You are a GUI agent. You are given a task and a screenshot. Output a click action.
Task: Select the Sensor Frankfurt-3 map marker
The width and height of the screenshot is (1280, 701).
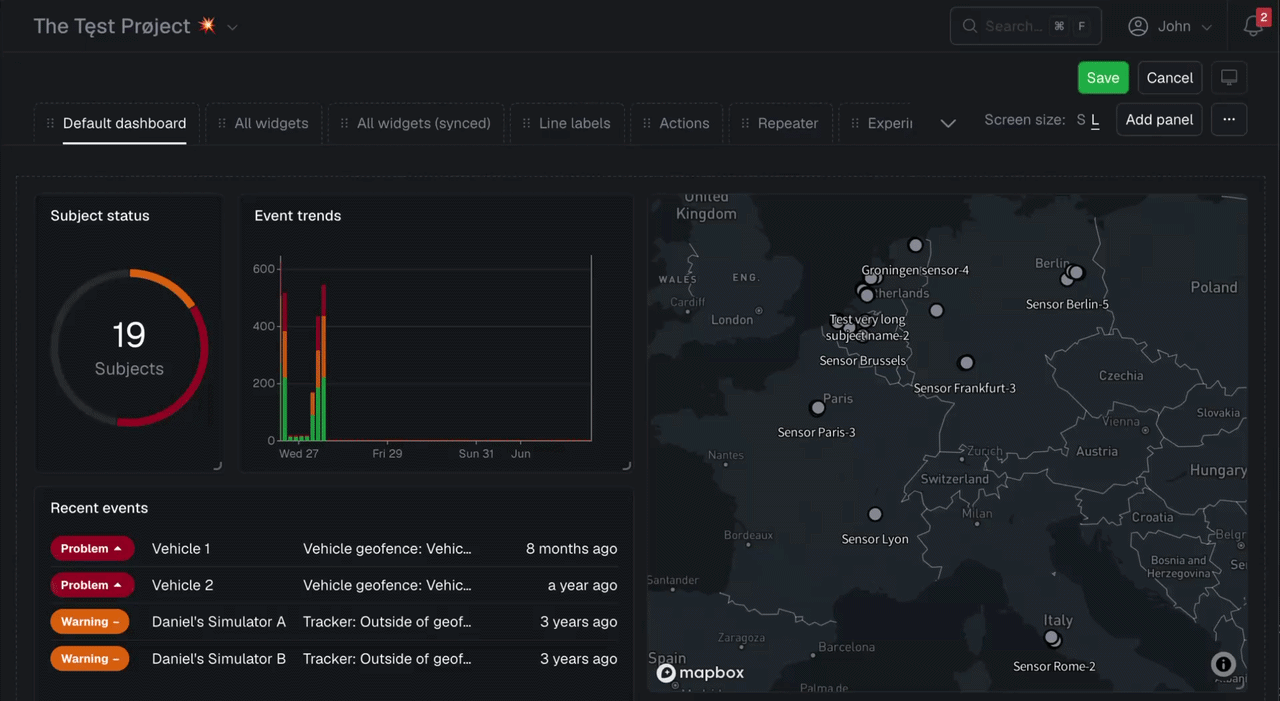(x=966, y=363)
